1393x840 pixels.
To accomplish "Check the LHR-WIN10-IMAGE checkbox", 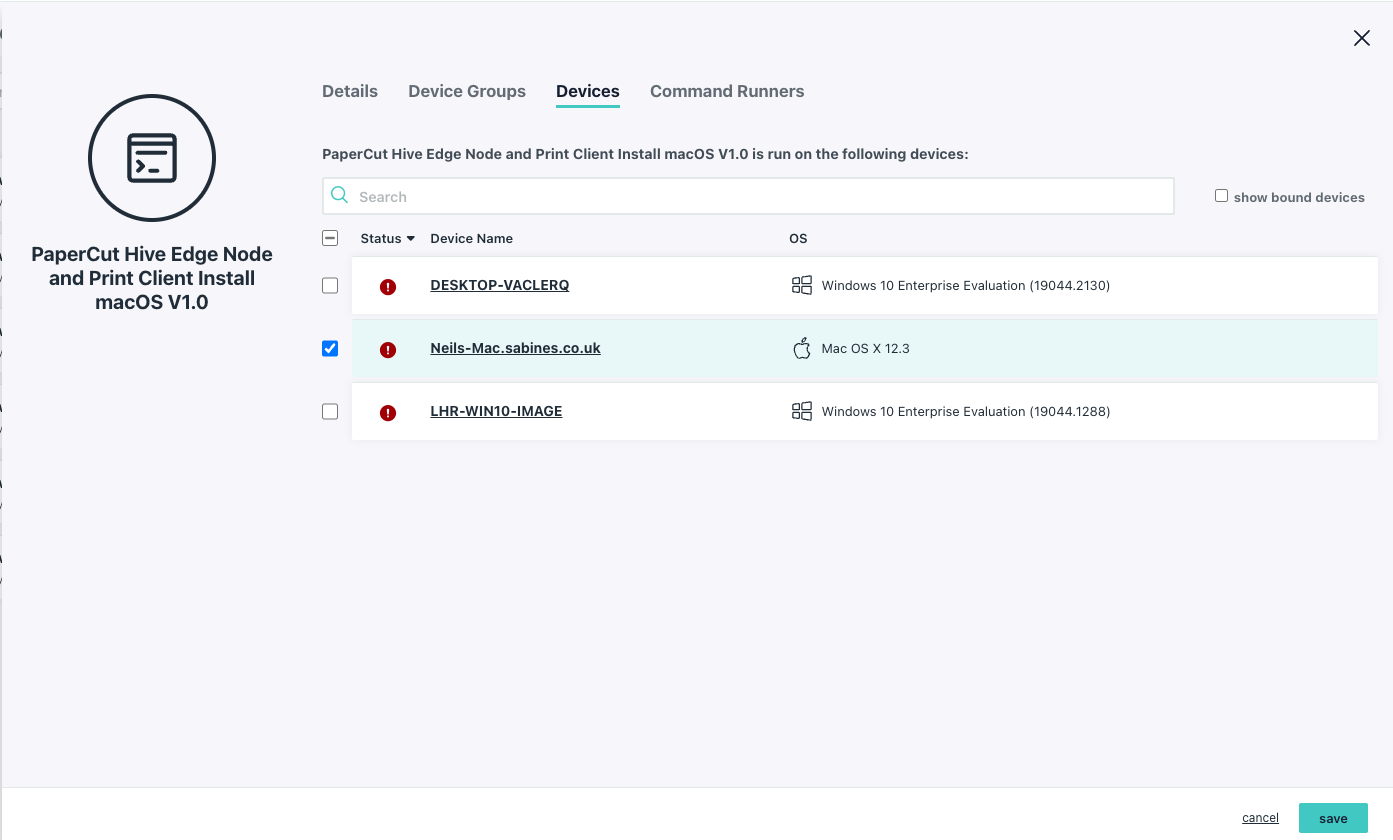I will point(330,411).
